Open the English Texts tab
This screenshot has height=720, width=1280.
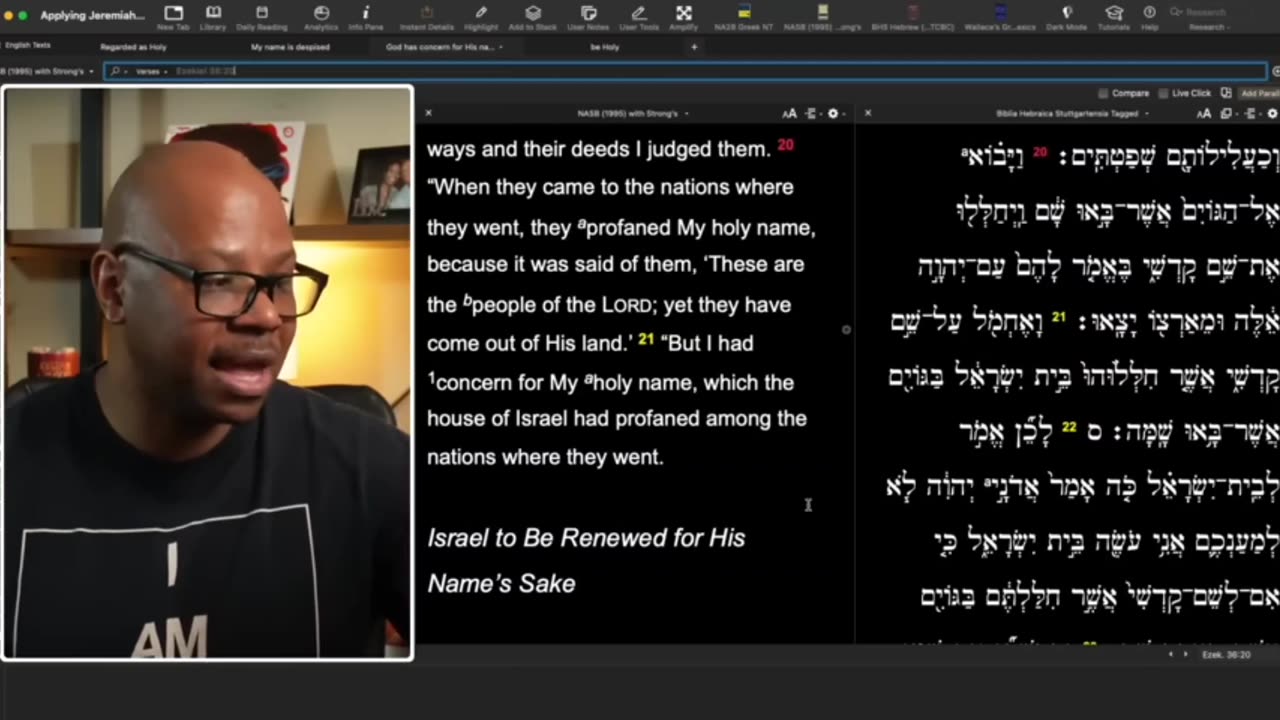27,45
